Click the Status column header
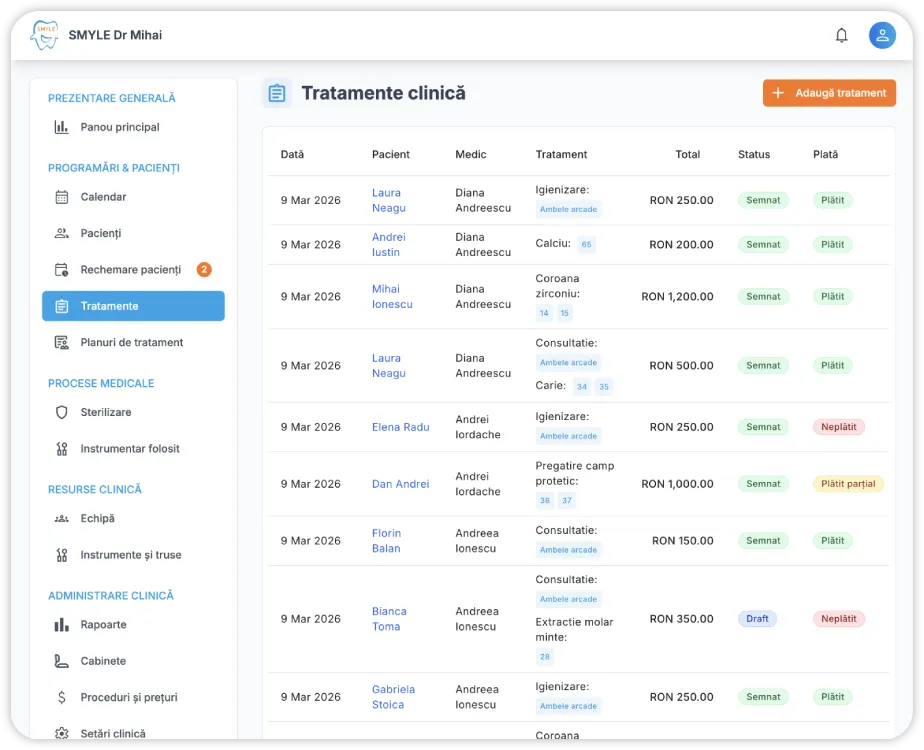 point(754,154)
